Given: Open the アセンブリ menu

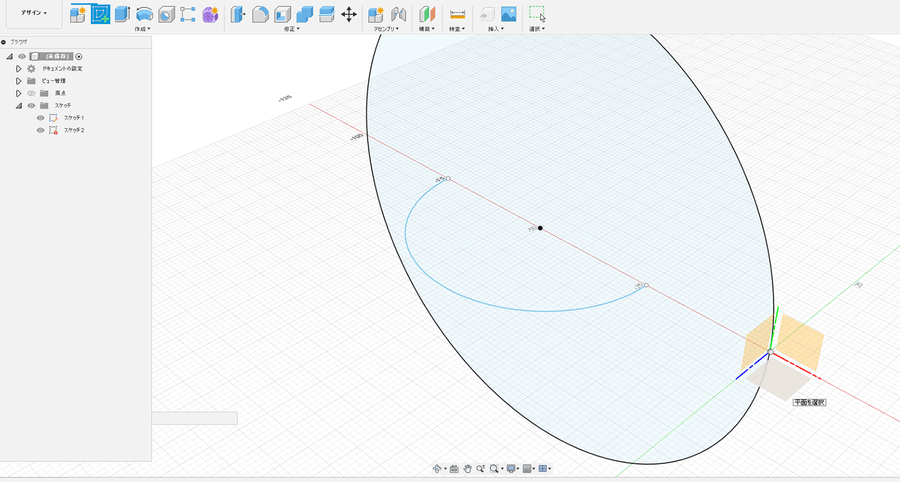Looking at the screenshot, I should point(386,29).
